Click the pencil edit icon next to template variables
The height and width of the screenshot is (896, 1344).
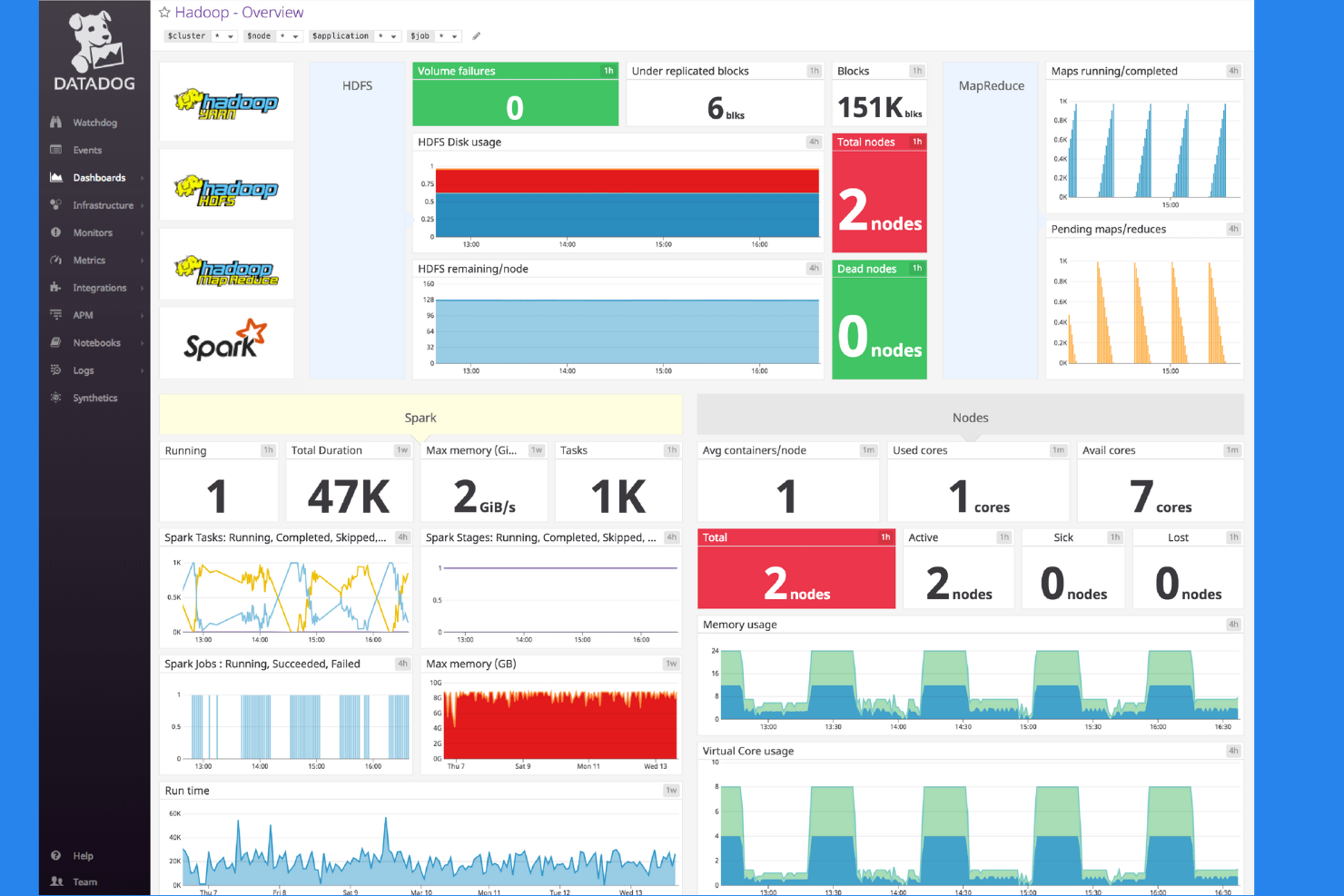click(476, 35)
